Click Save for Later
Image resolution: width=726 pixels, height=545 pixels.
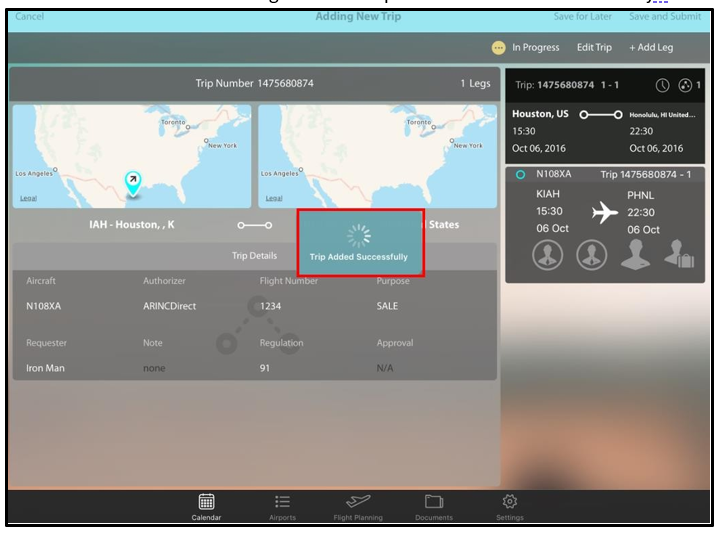tap(584, 16)
